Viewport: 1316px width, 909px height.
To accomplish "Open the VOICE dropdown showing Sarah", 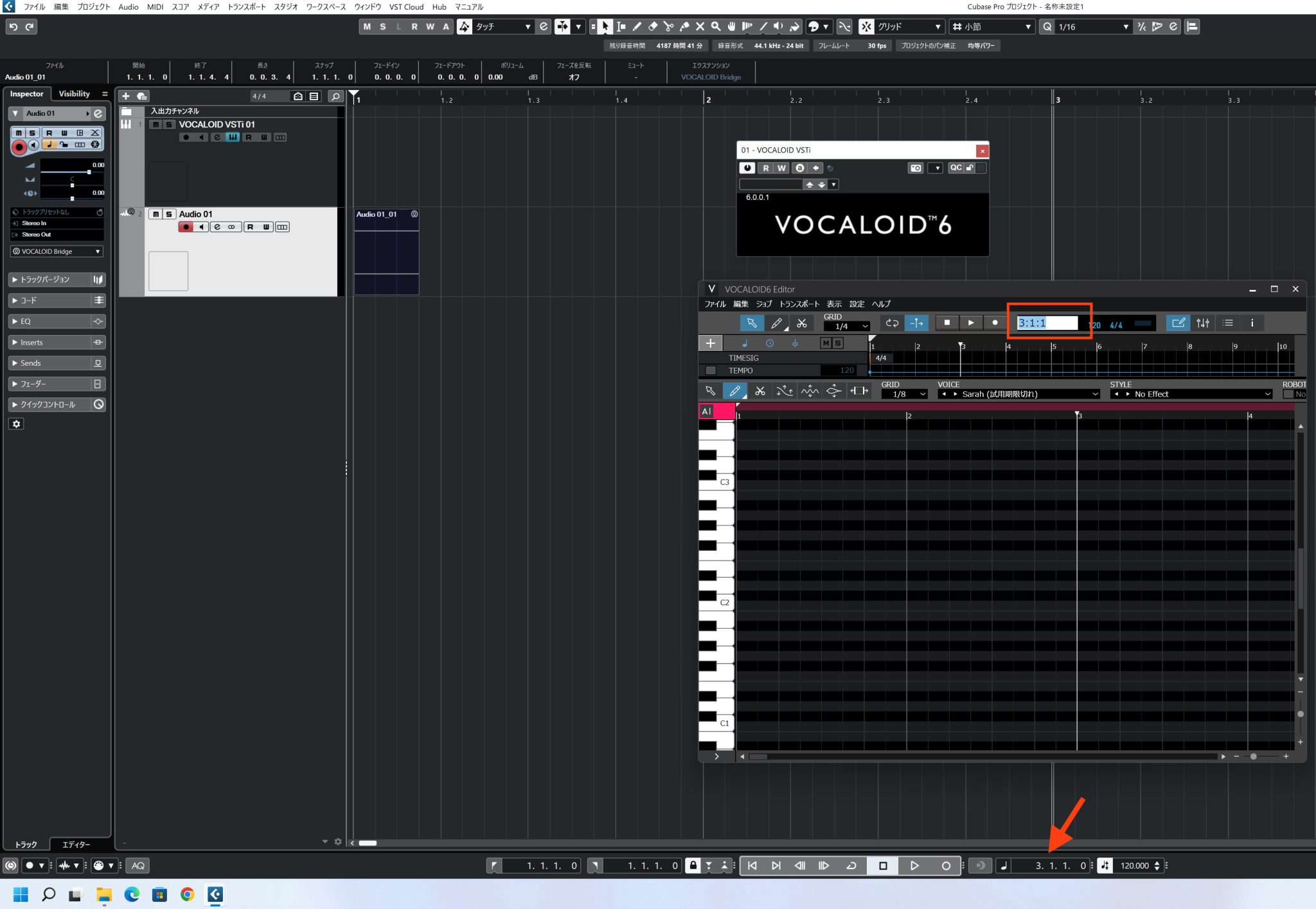I will coord(1018,394).
